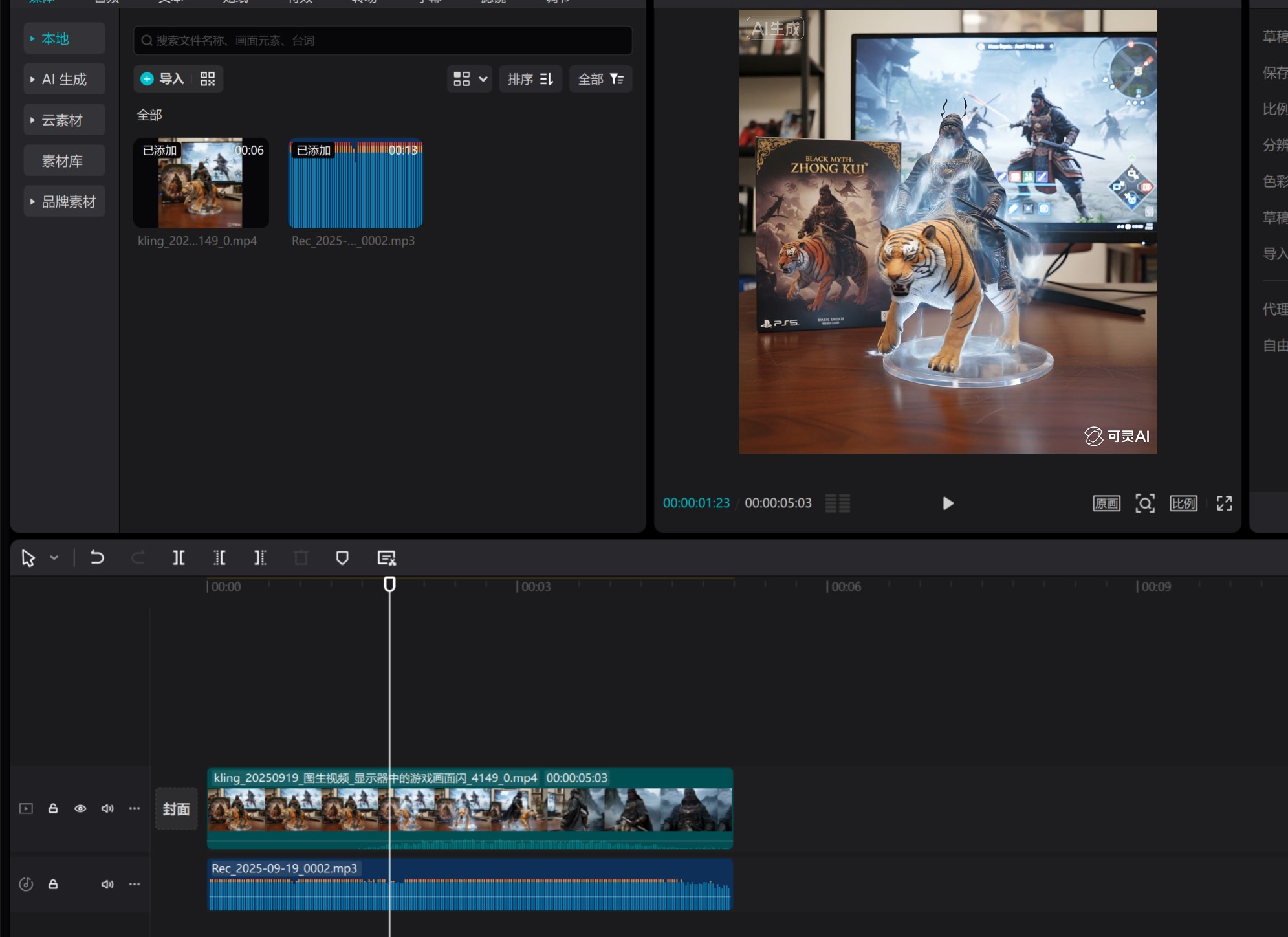Click the timeline playhead handle

pos(389,584)
